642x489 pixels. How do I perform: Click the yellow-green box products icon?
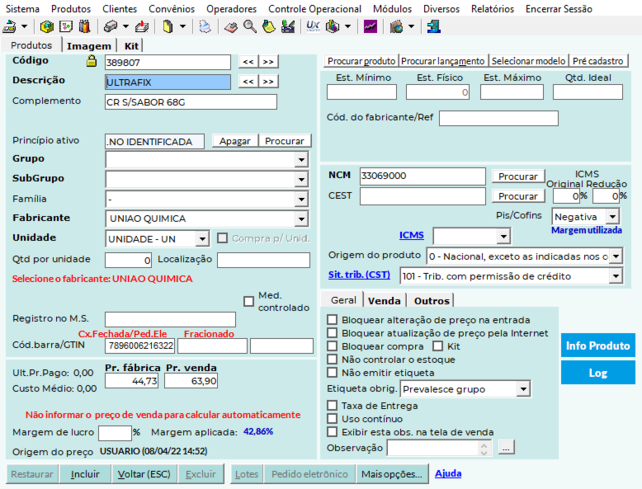coord(47,27)
